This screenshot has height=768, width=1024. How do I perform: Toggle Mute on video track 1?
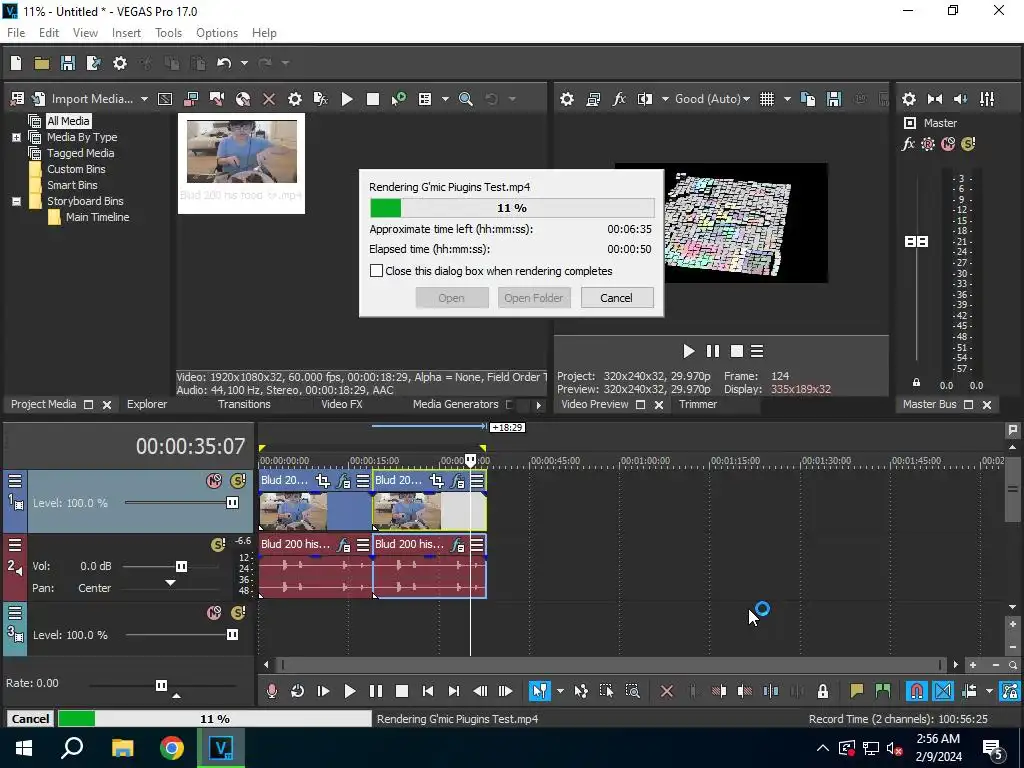[214, 481]
